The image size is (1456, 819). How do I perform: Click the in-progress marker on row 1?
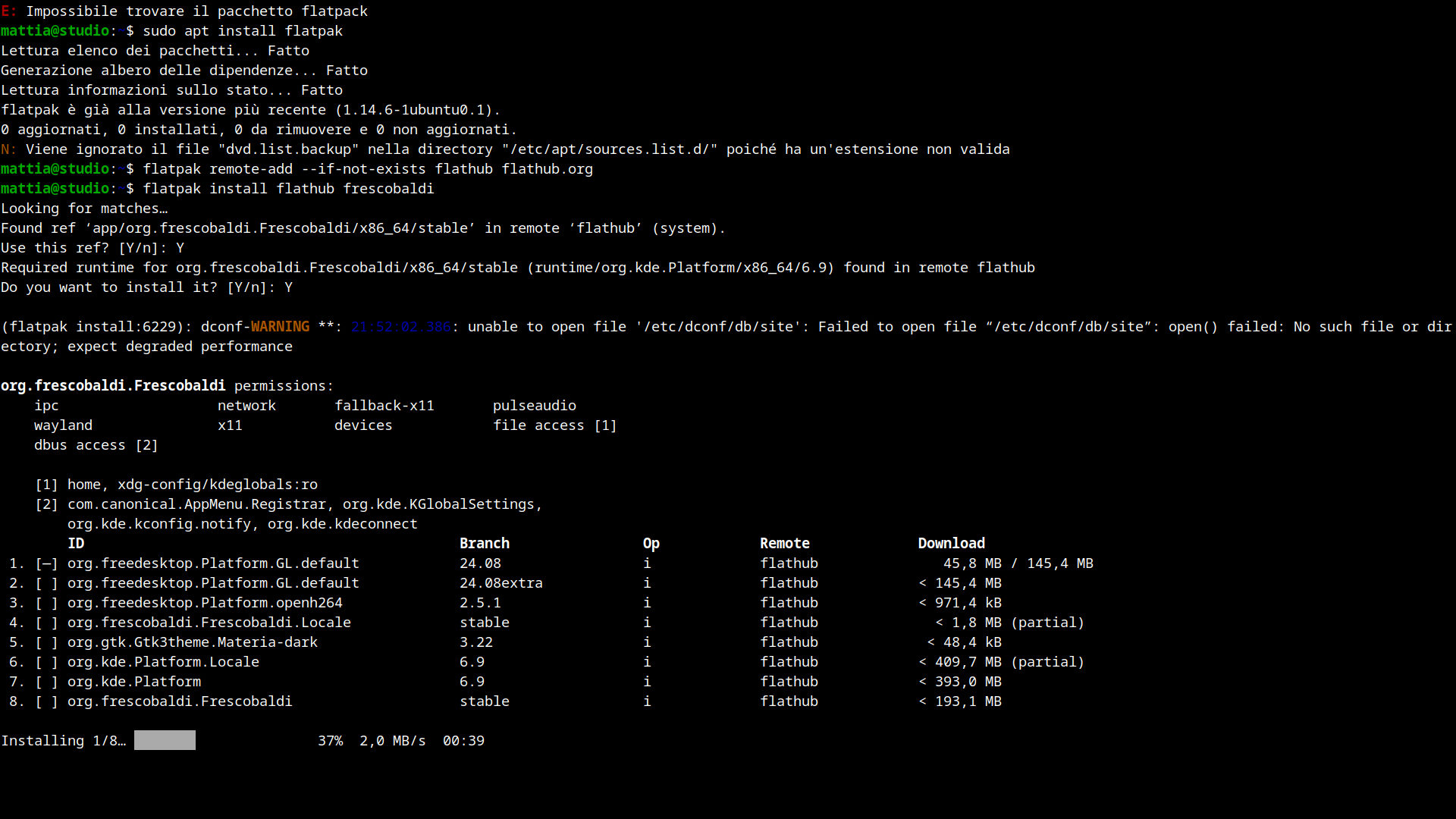[46, 563]
